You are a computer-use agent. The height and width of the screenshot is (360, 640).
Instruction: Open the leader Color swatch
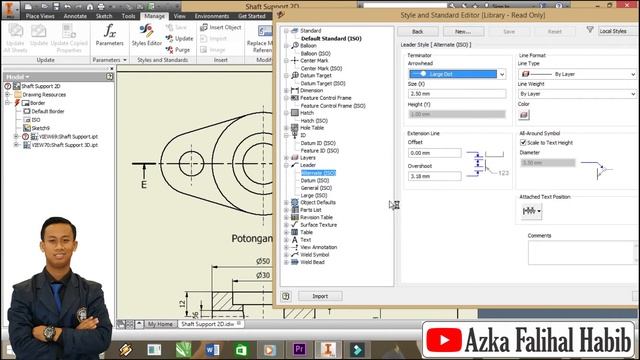pyautogui.click(x=524, y=115)
